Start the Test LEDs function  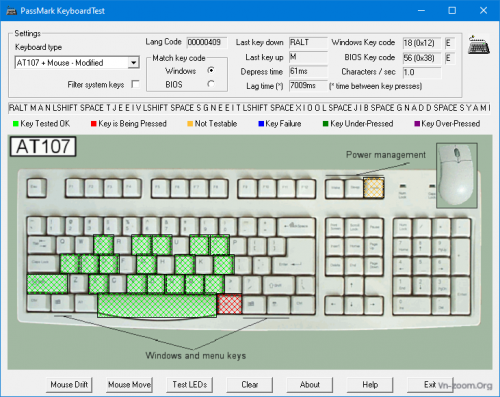coord(190,385)
